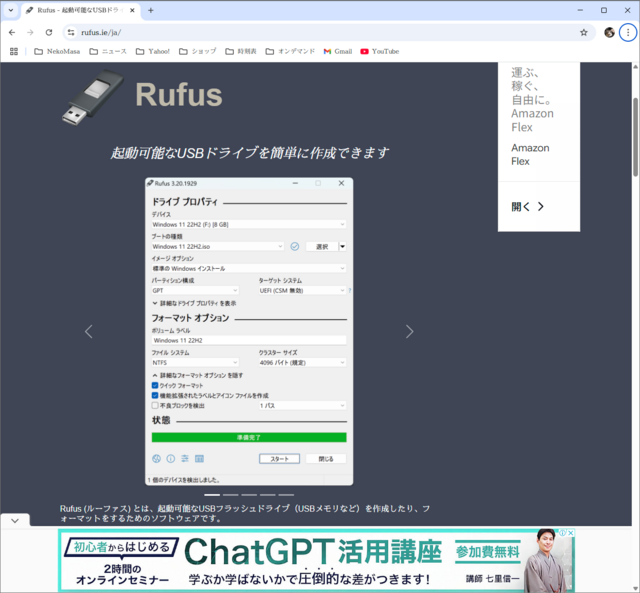The height and width of the screenshot is (593, 640).
Task: Open the apps grid icon in bookmarks bar
Action: [x=14, y=51]
